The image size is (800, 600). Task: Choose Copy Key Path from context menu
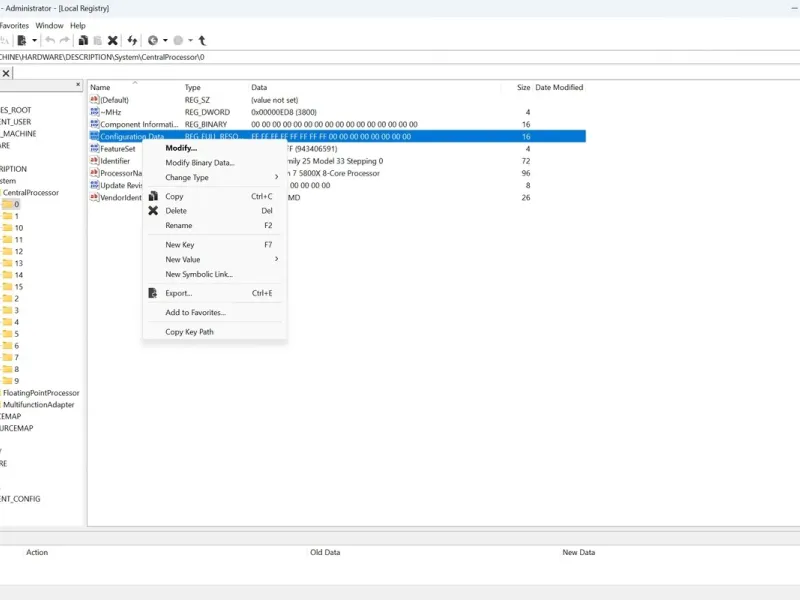[189, 332]
